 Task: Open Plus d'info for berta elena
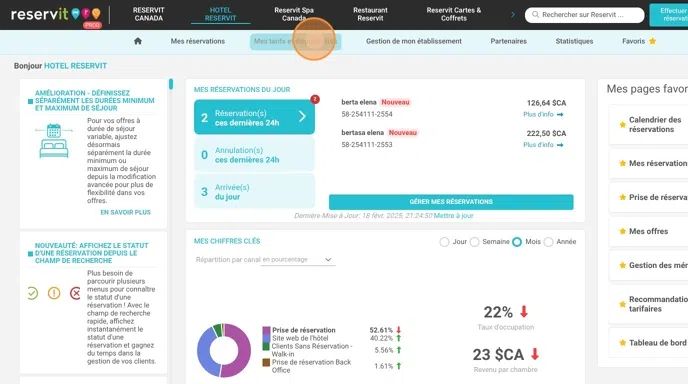point(543,115)
